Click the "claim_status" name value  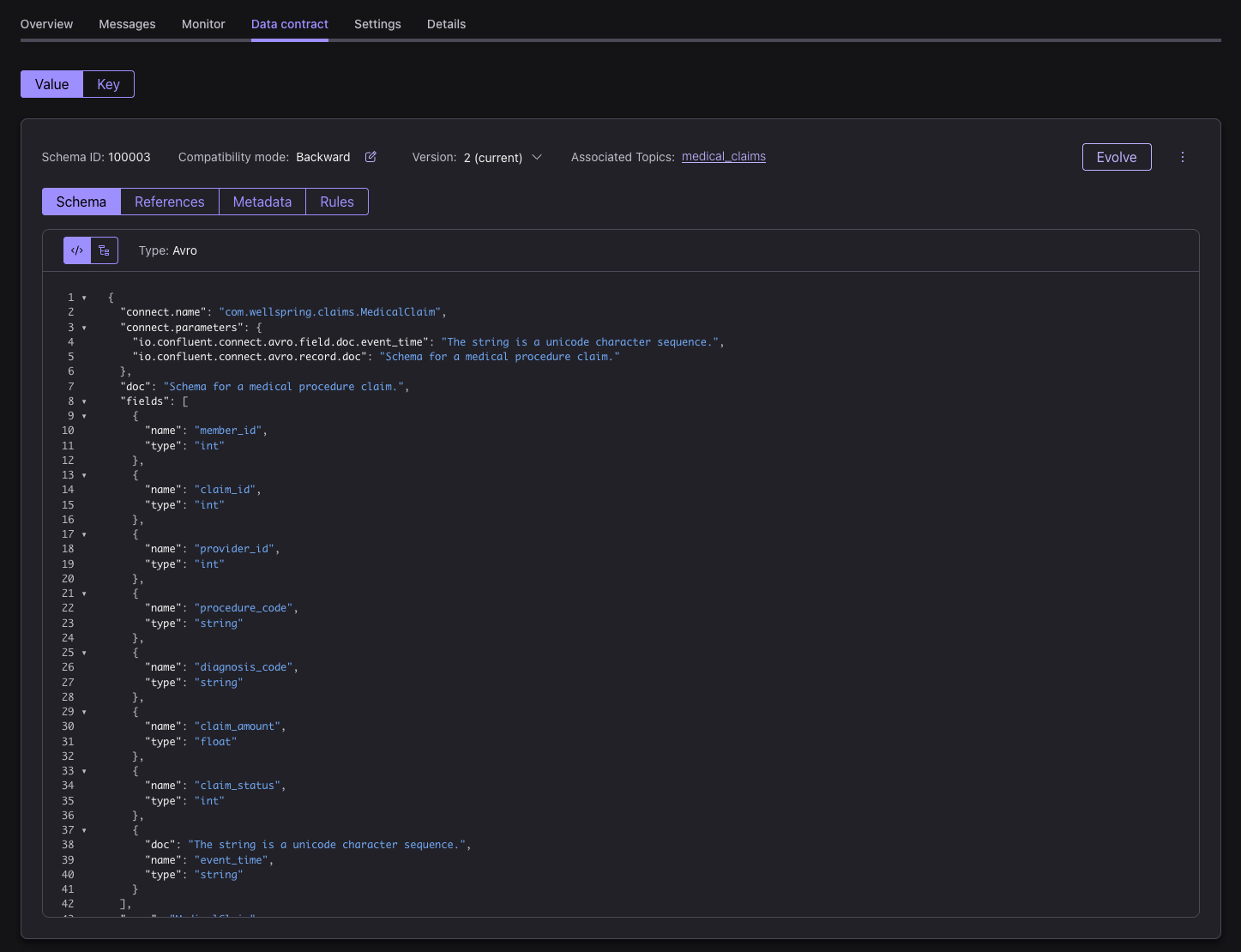coord(238,786)
